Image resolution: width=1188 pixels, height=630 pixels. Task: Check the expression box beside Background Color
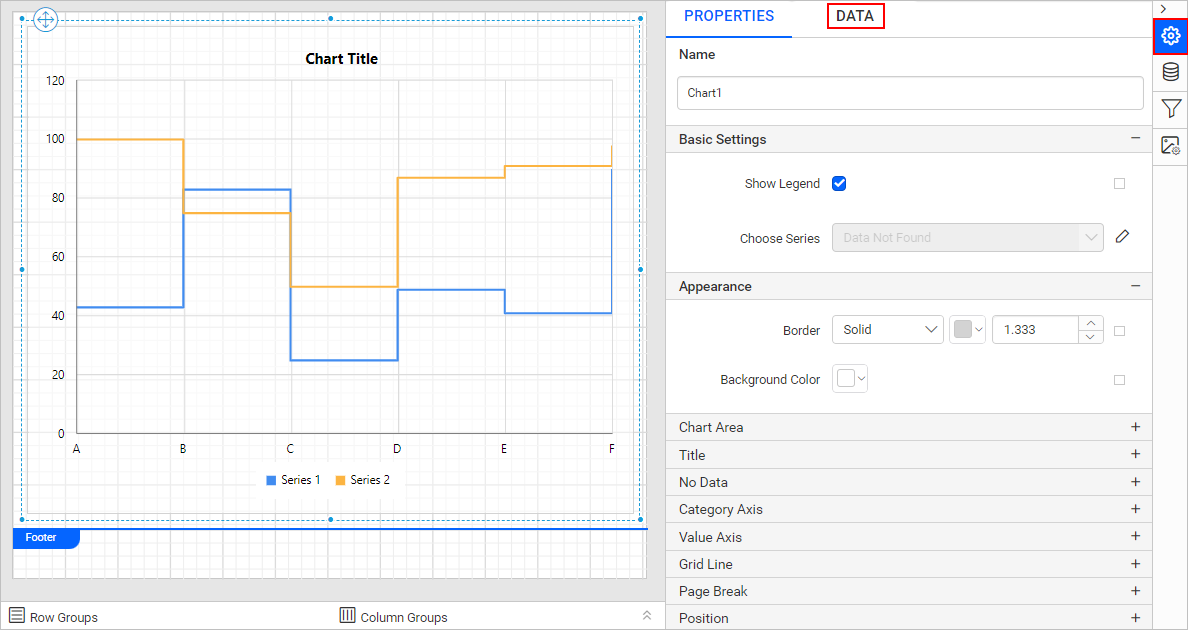click(x=1119, y=379)
